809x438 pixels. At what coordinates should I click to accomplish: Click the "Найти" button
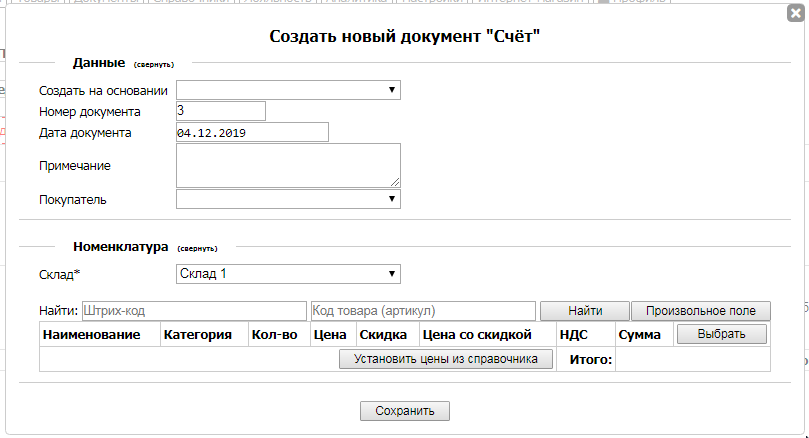pyautogui.click(x=585, y=311)
